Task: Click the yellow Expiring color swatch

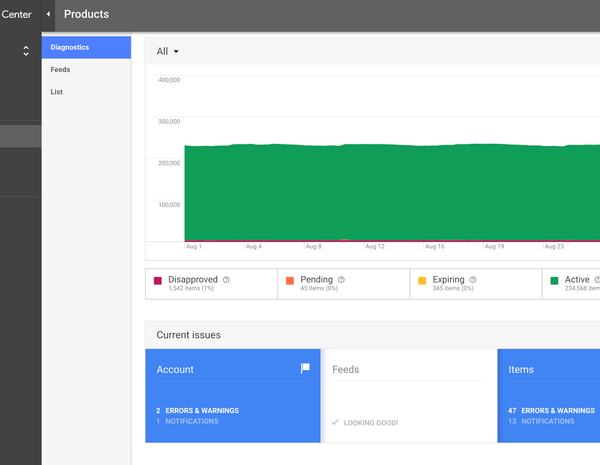Action: tap(422, 281)
